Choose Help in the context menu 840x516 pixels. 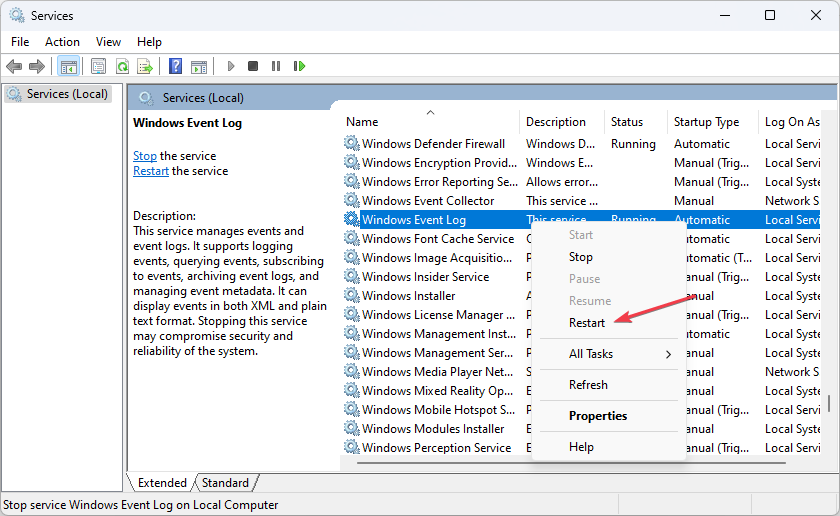tap(581, 447)
